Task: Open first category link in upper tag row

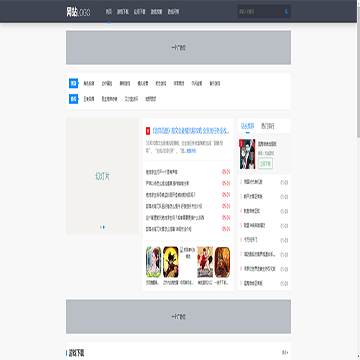Action: pos(89,83)
